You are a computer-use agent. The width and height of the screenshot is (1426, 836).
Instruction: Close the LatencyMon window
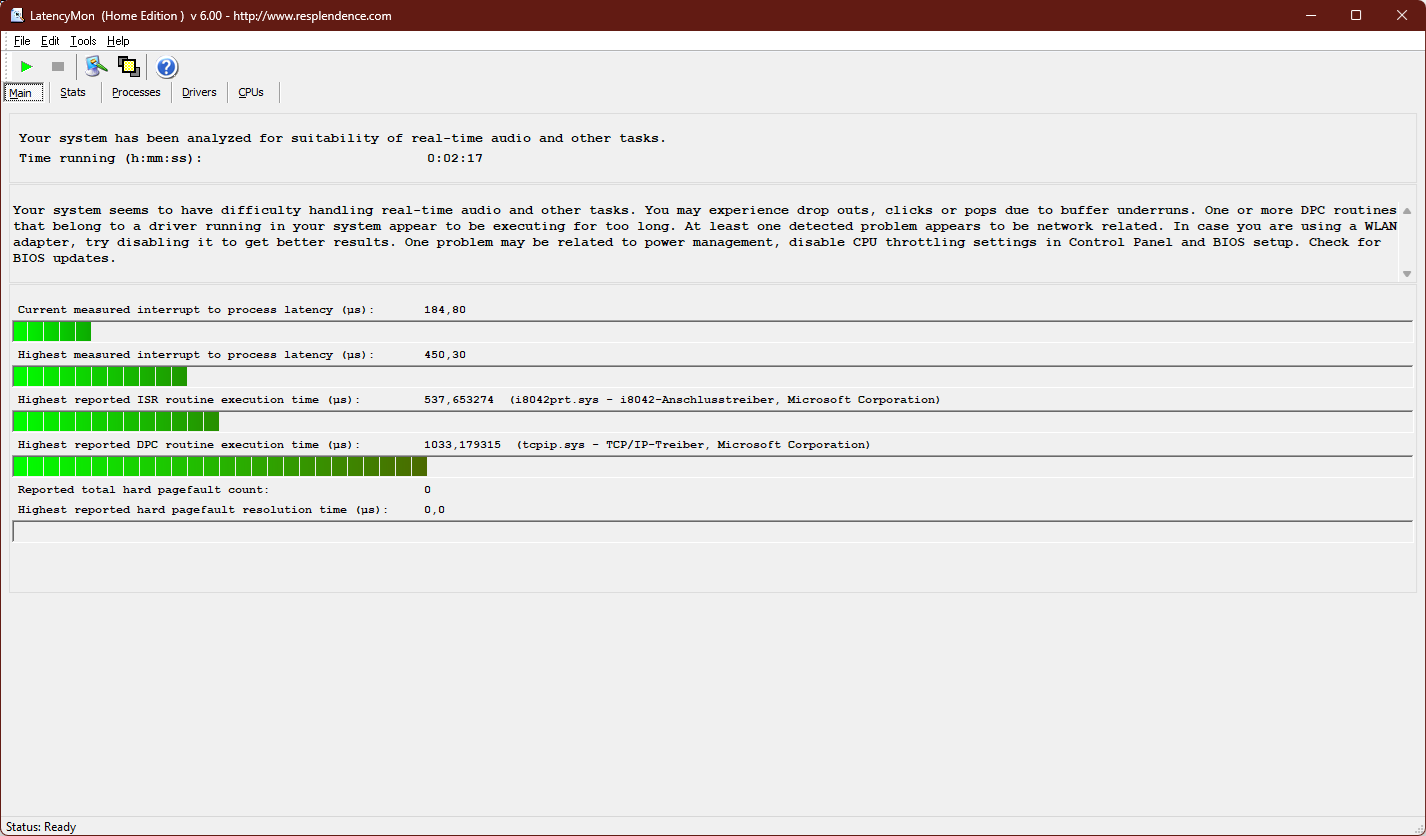point(1402,15)
